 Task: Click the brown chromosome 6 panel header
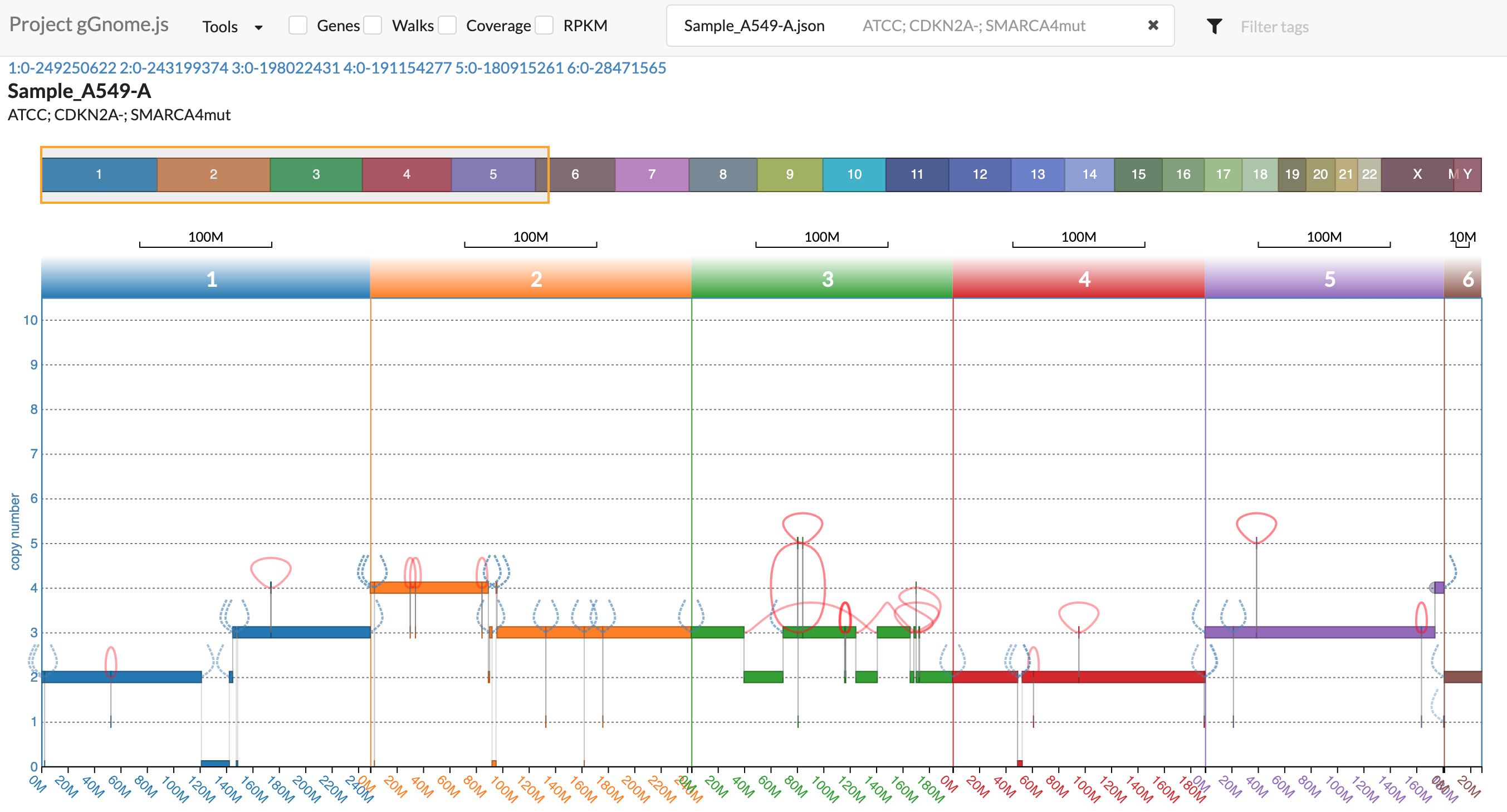coord(1462,278)
